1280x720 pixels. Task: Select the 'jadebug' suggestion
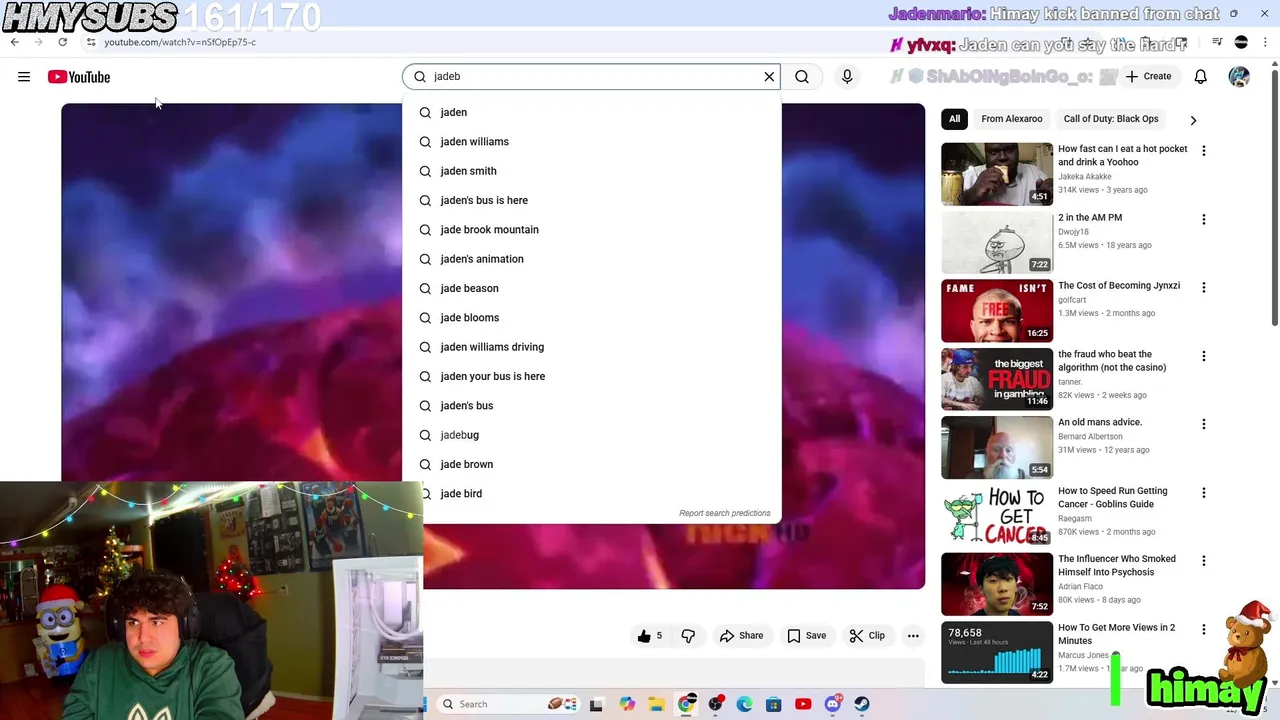[591, 435]
